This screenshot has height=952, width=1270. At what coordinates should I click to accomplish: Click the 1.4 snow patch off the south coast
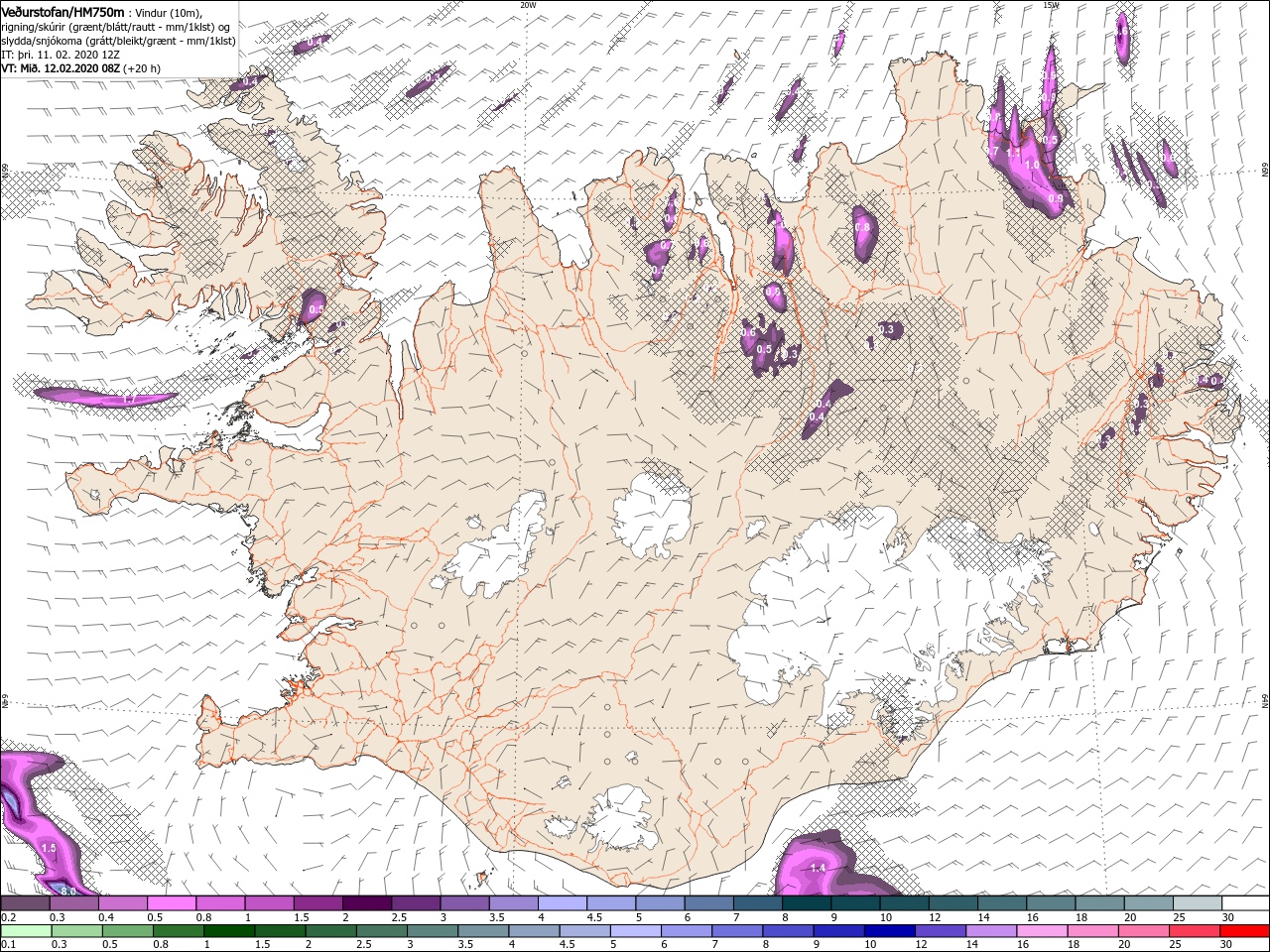point(819,868)
